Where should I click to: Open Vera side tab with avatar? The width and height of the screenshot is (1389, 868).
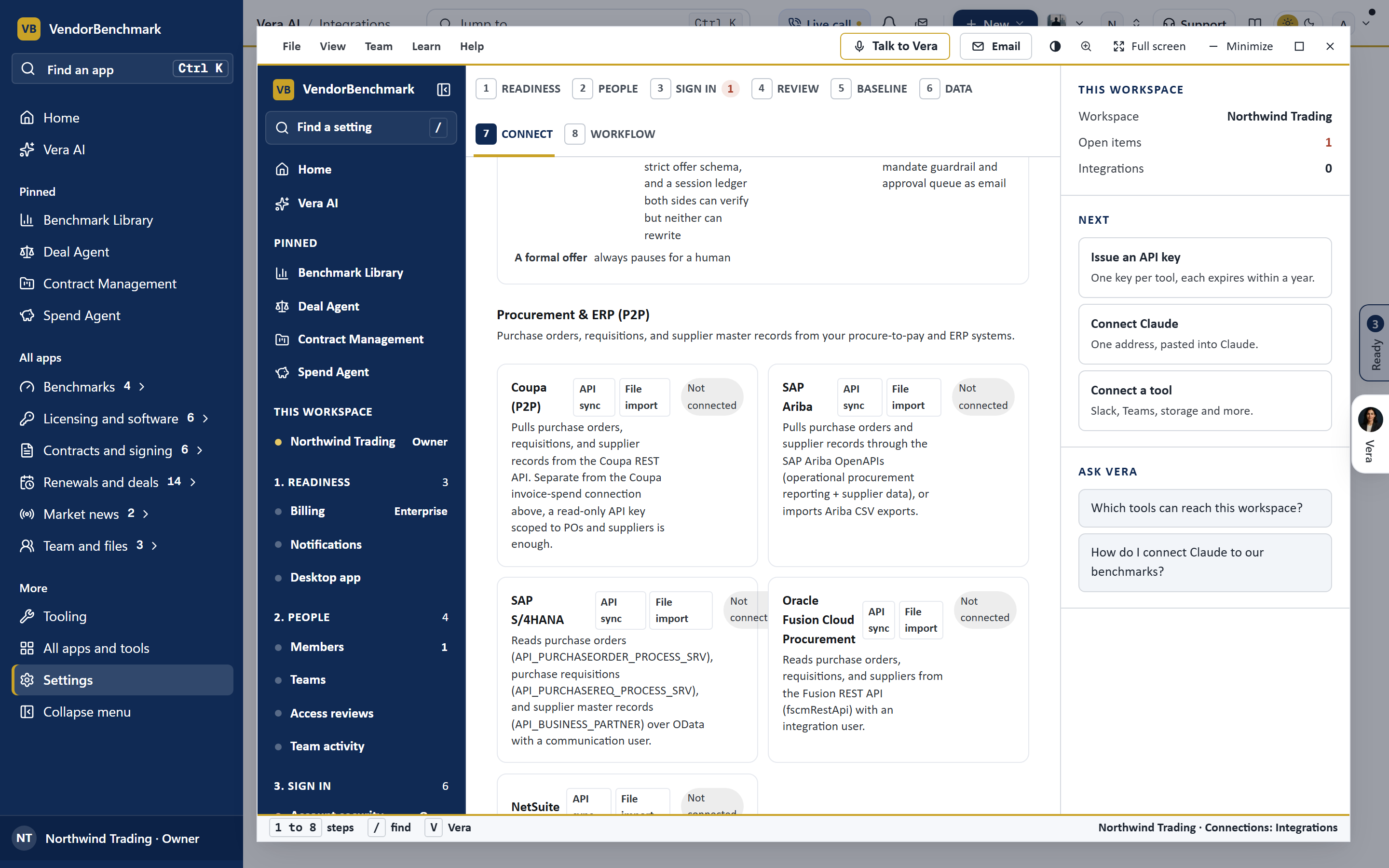(x=1371, y=434)
